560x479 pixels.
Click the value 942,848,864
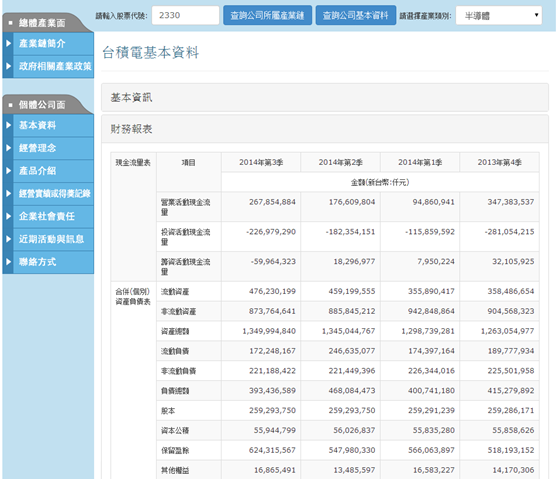coord(431,312)
